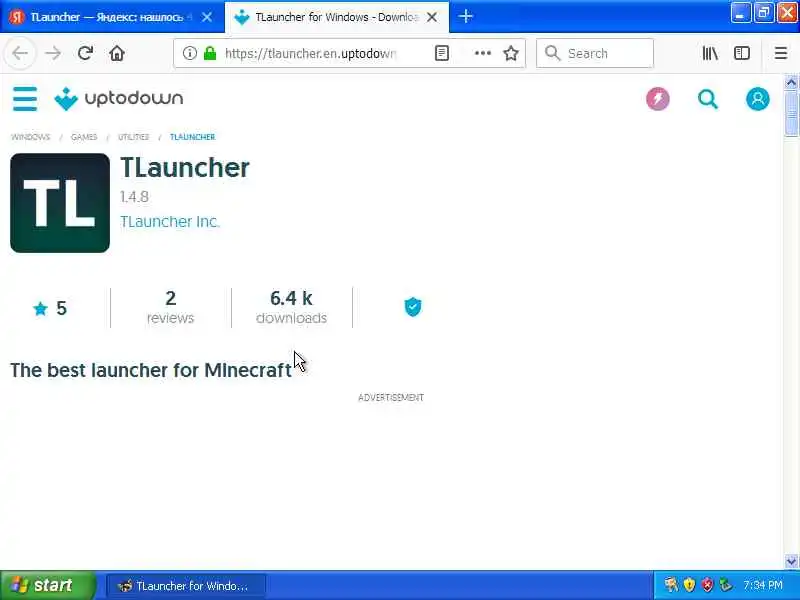Click the taskbar clock 7:34 PM
Image resolution: width=800 pixels, height=600 pixels.
(763, 585)
